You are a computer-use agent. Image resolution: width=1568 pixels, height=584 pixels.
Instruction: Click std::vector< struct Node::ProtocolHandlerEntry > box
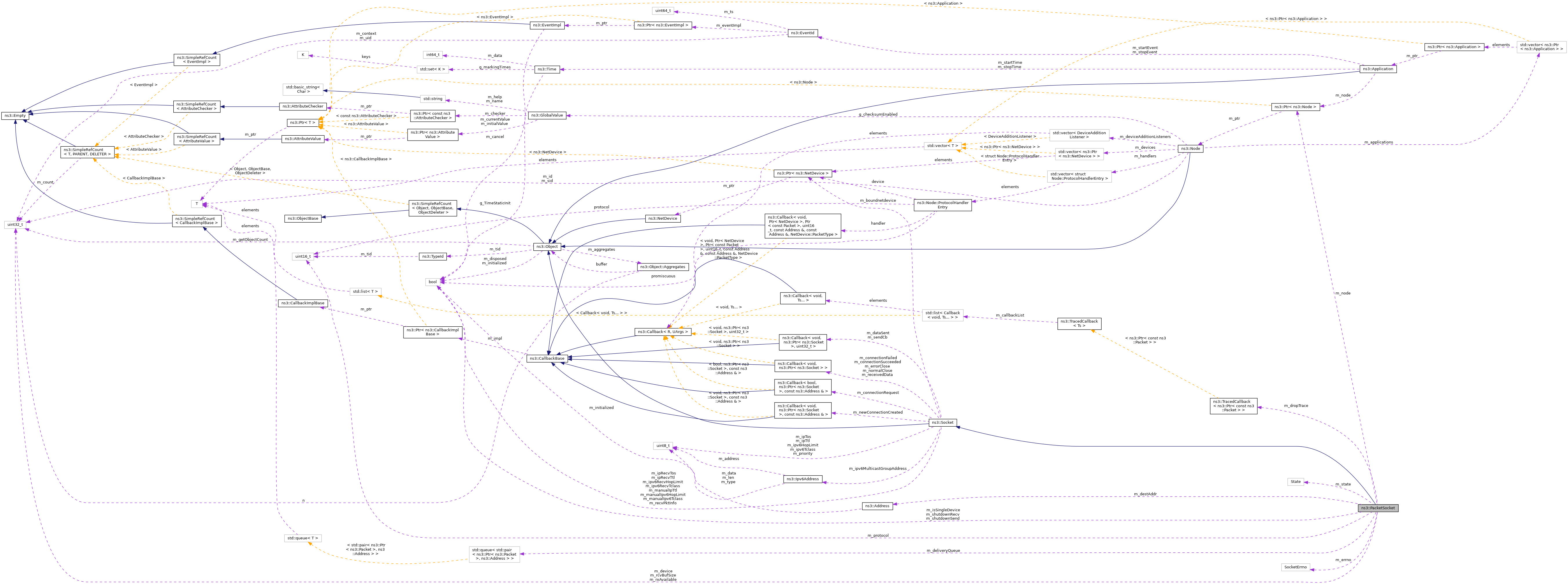coord(1079,177)
